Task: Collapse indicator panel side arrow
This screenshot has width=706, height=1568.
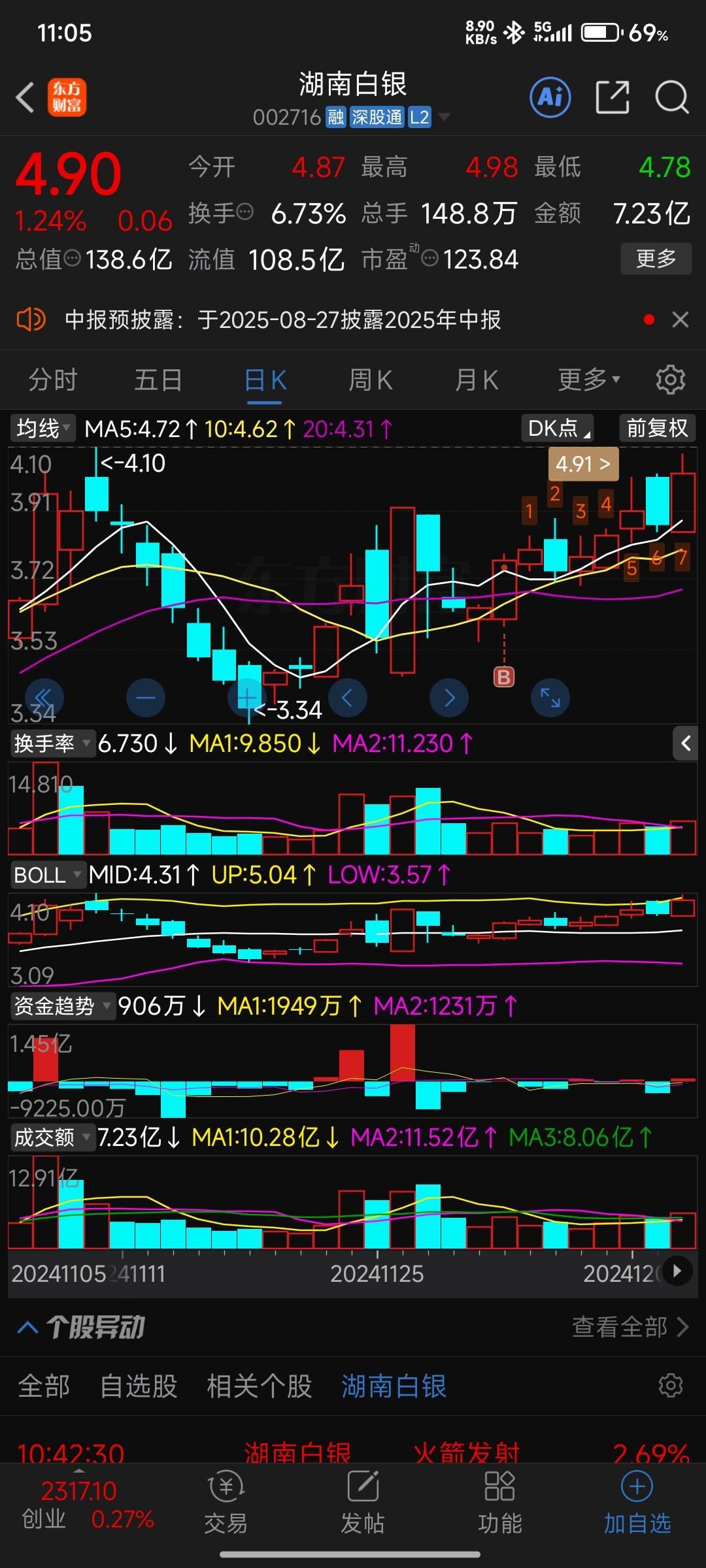Action: tap(686, 743)
